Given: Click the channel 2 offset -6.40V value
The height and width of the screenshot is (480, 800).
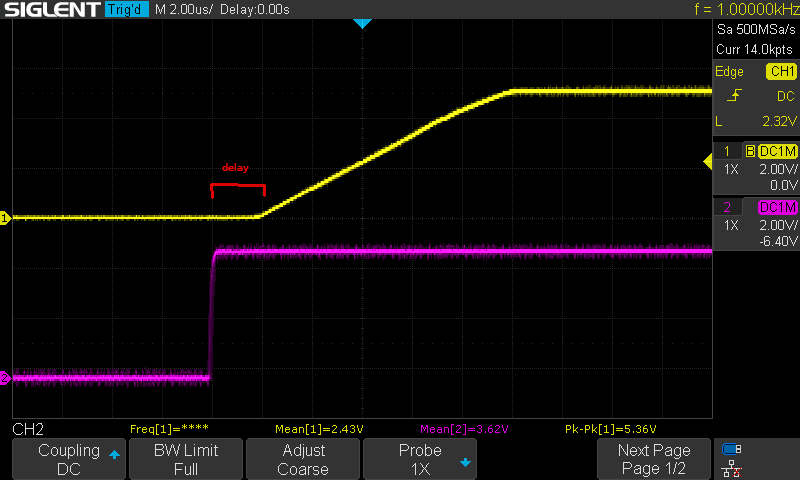Looking at the screenshot, I should coord(778,241).
